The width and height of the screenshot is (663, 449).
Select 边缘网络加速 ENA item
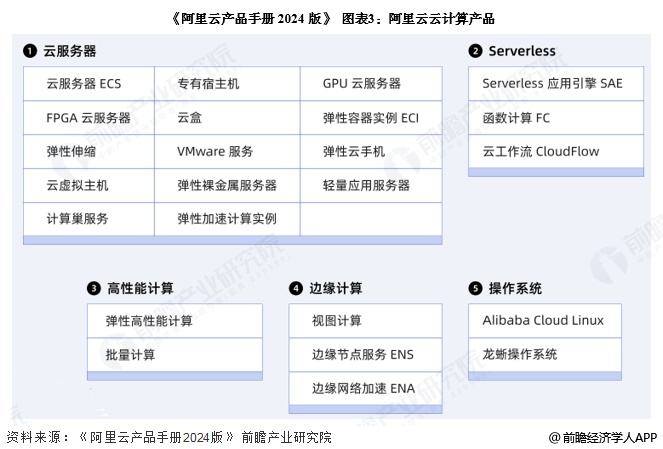click(x=365, y=388)
